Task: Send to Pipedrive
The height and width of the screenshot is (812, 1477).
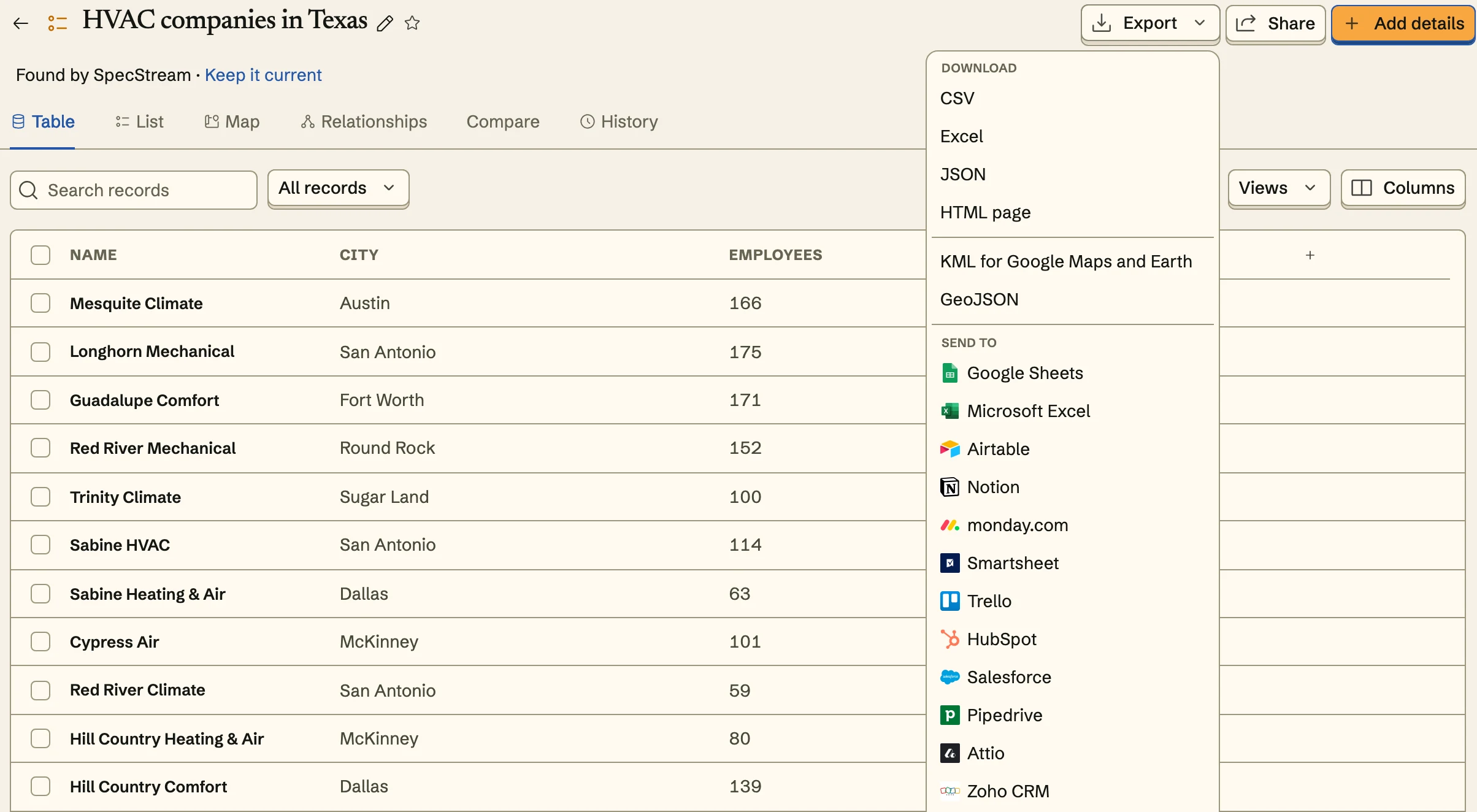Action: pos(1072,715)
